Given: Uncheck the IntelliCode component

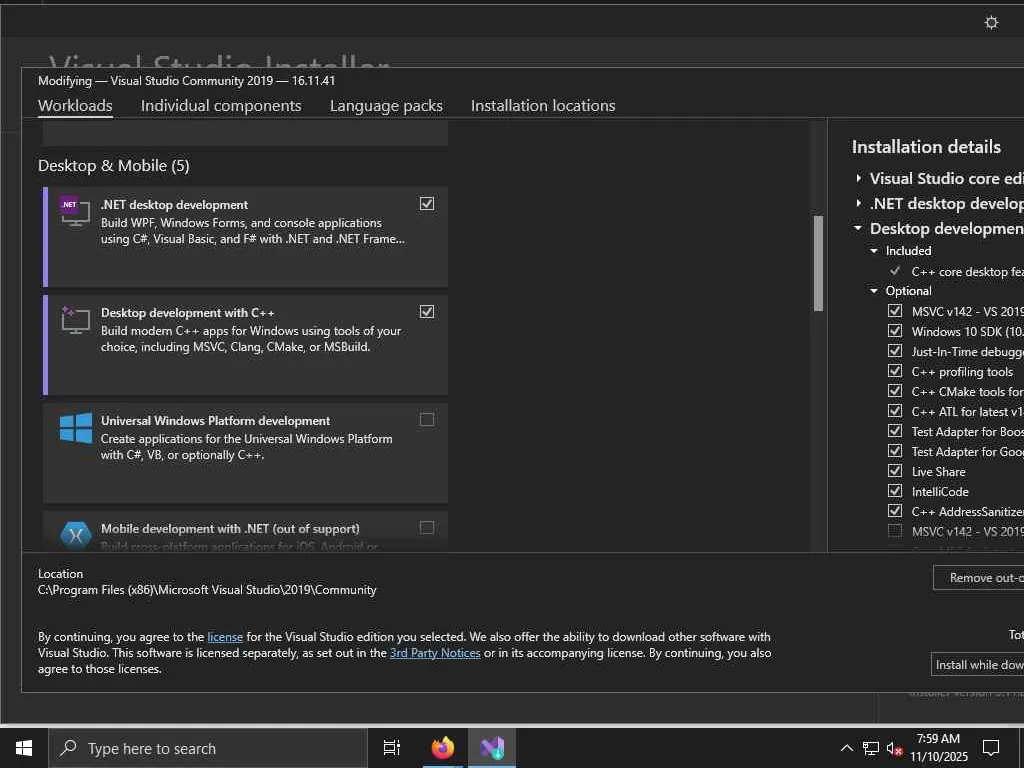Looking at the screenshot, I should pos(895,491).
